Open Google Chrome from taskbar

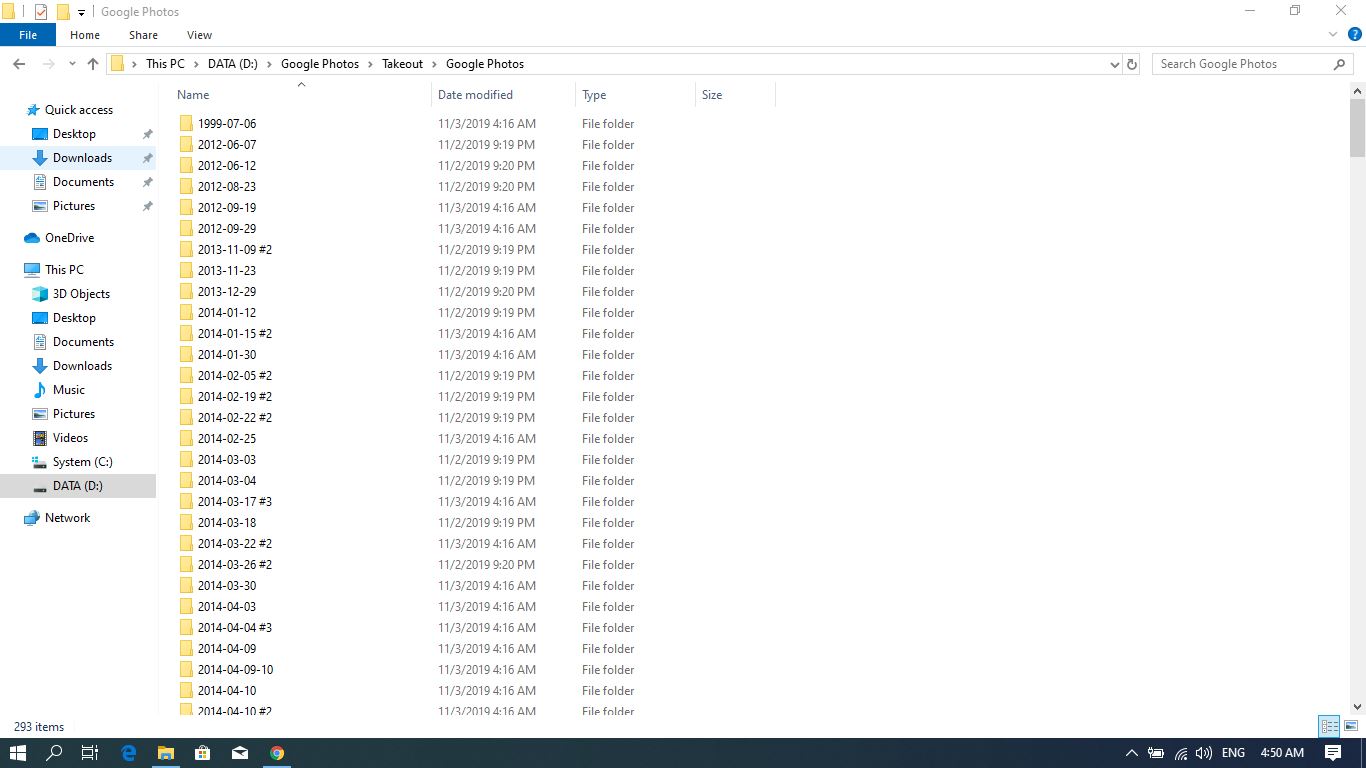277,753
